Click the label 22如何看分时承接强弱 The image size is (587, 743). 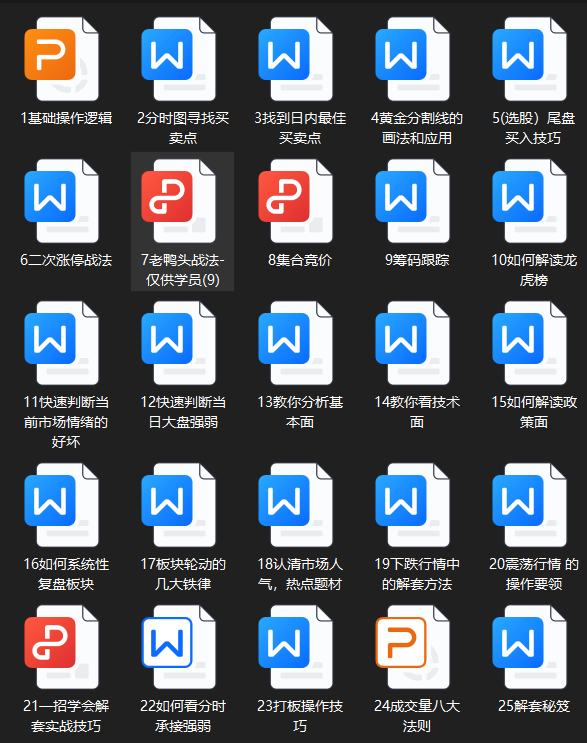click(183, 716)
